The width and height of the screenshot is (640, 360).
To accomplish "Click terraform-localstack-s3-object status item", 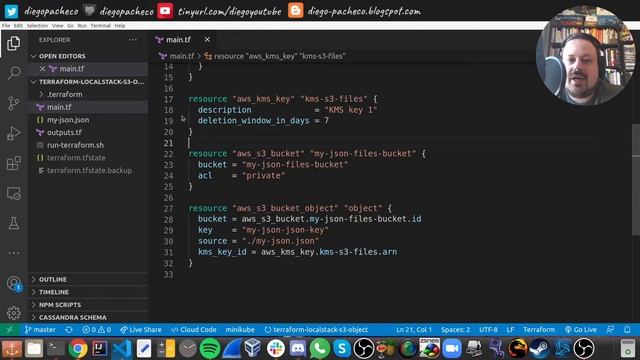I will [x=316, y=329].
